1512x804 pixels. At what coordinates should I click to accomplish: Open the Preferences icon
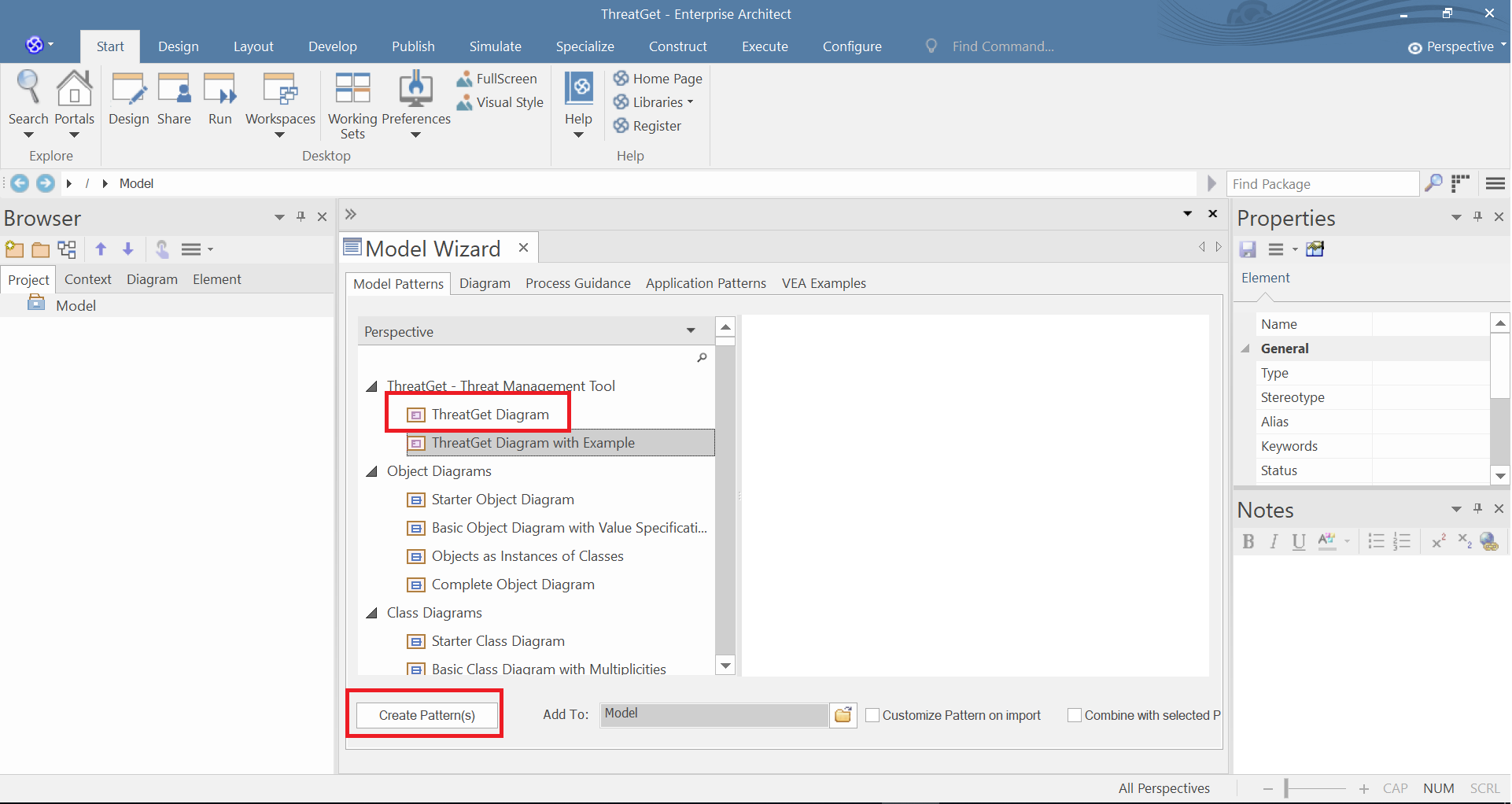(x=415, y=88)
